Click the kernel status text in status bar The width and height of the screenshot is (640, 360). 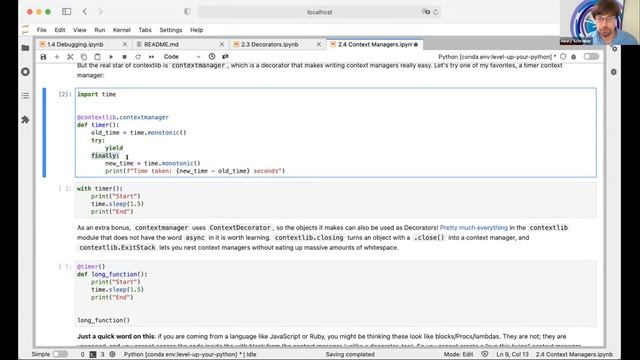click(x=190, y=354)
